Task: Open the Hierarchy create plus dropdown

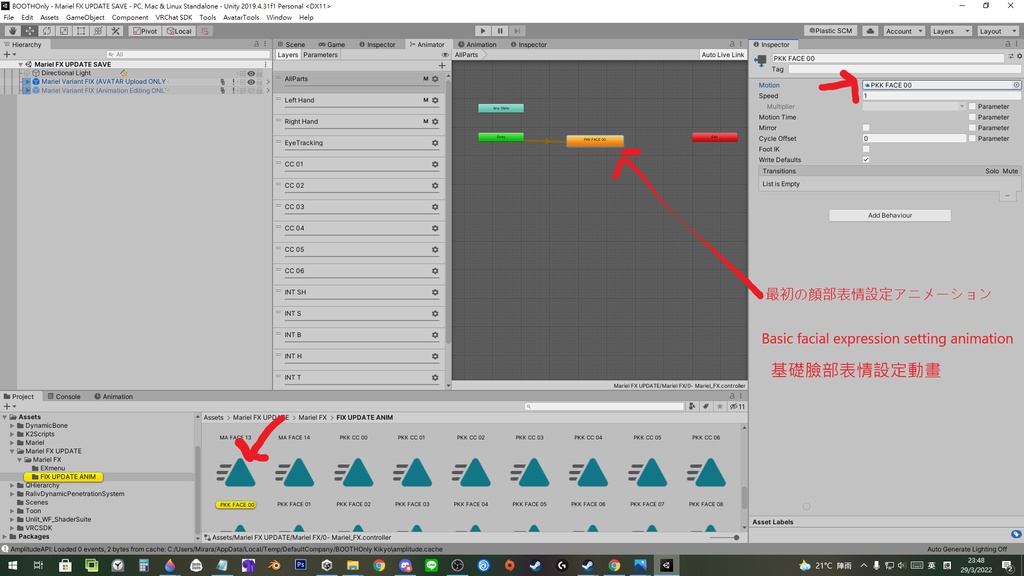Action: click(x=9, y=55)
